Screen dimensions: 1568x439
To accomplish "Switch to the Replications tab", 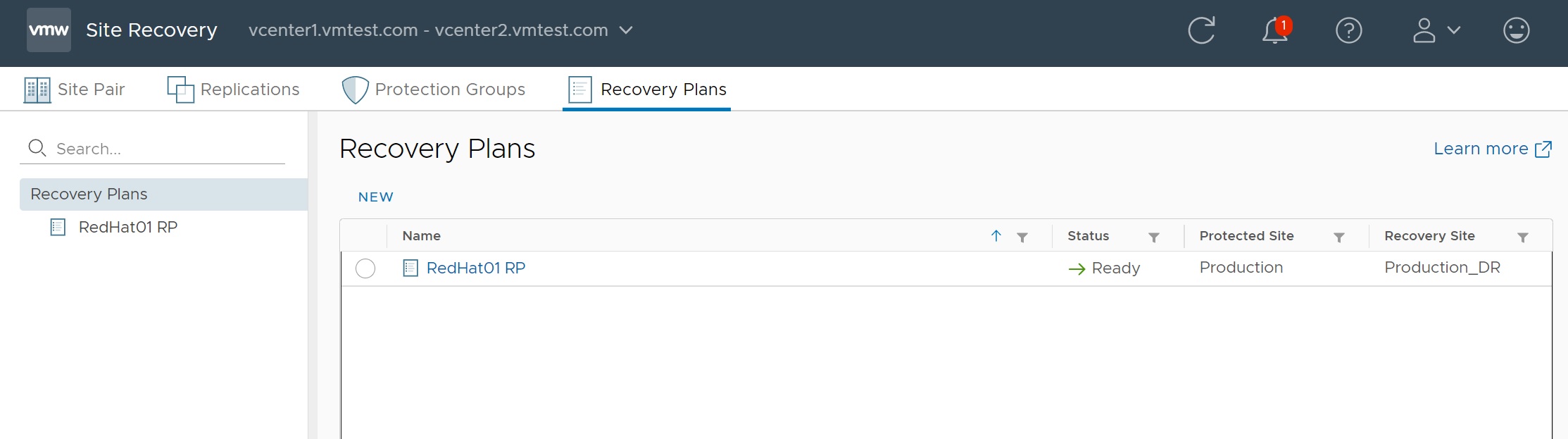I will [233, 89].
